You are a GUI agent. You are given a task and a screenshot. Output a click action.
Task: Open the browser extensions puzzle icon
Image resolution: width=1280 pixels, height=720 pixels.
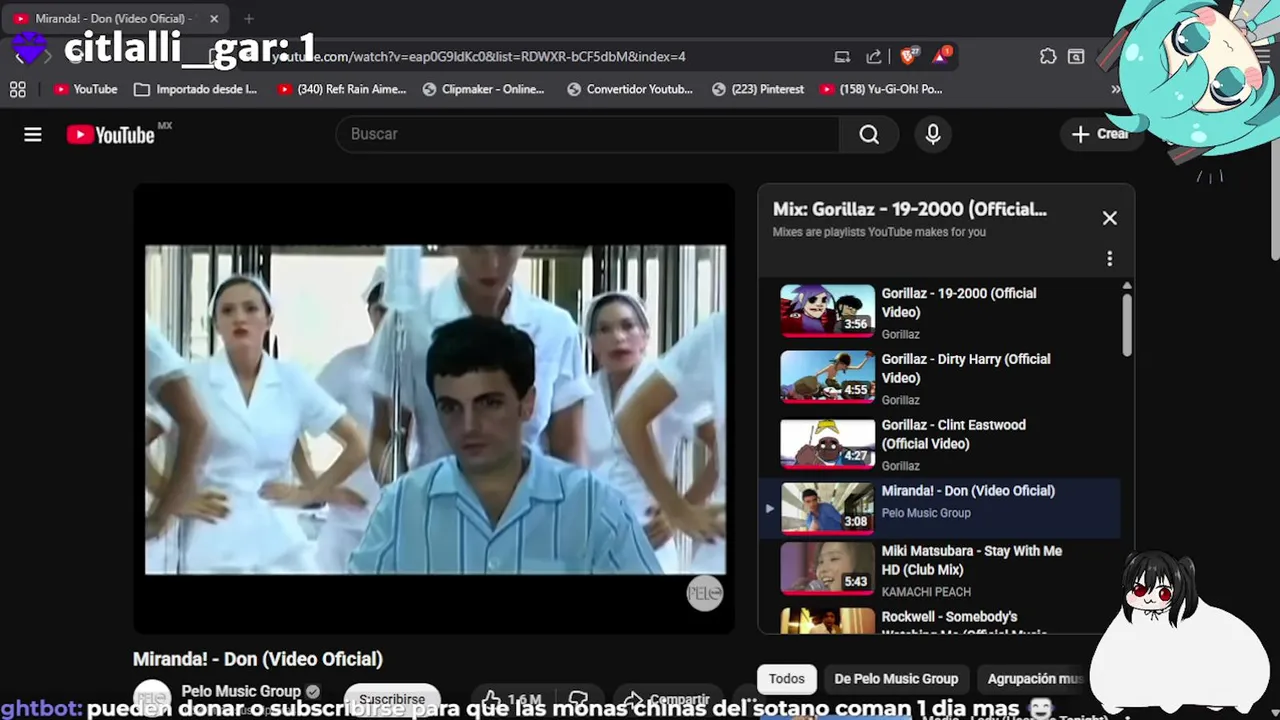click(x=1048, y=57)
